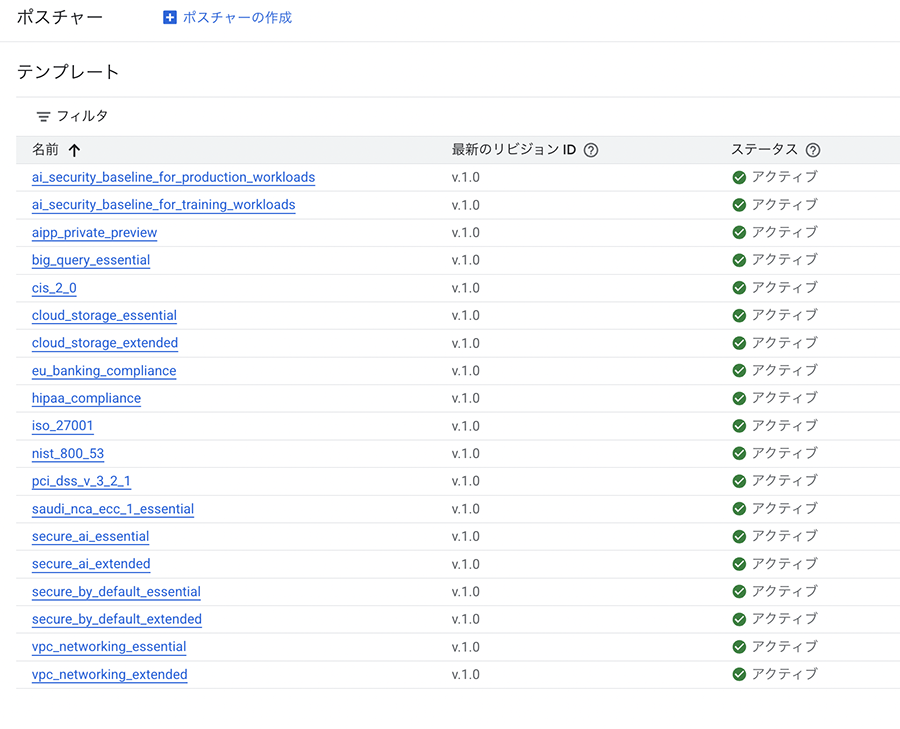This screenshot has width=900, height=729.
Task: Open saudi_nca_ecc_1_essential template
Action: pyautogui.click(x=113, y=509)
